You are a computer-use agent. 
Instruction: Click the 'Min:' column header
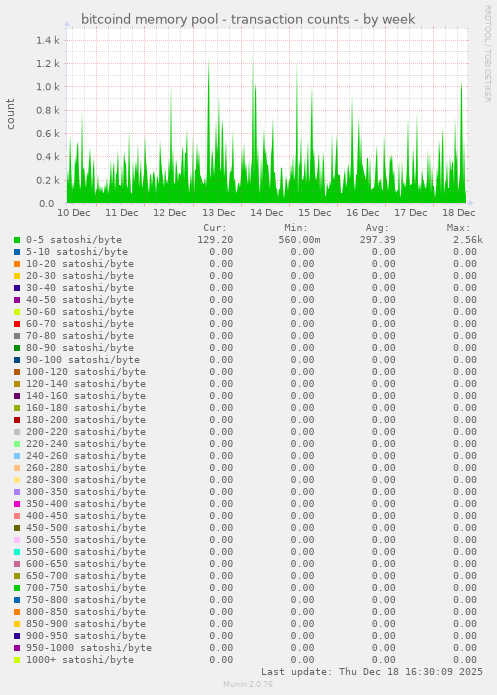coord(296,228)
